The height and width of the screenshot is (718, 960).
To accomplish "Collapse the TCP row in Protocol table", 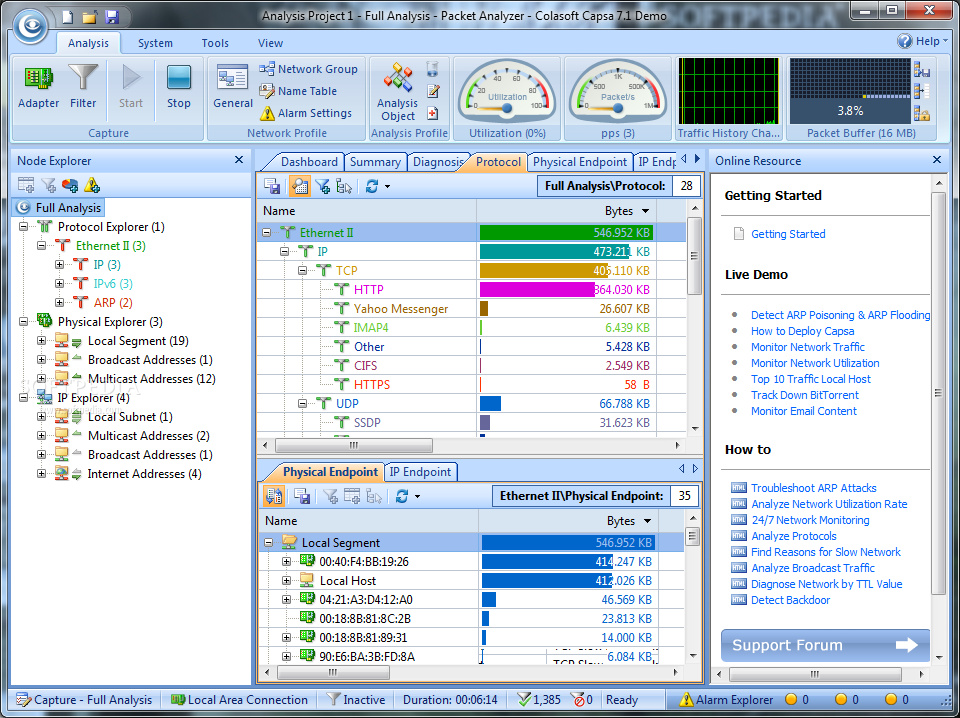I will pyautogui.click(x=302, y=271).
